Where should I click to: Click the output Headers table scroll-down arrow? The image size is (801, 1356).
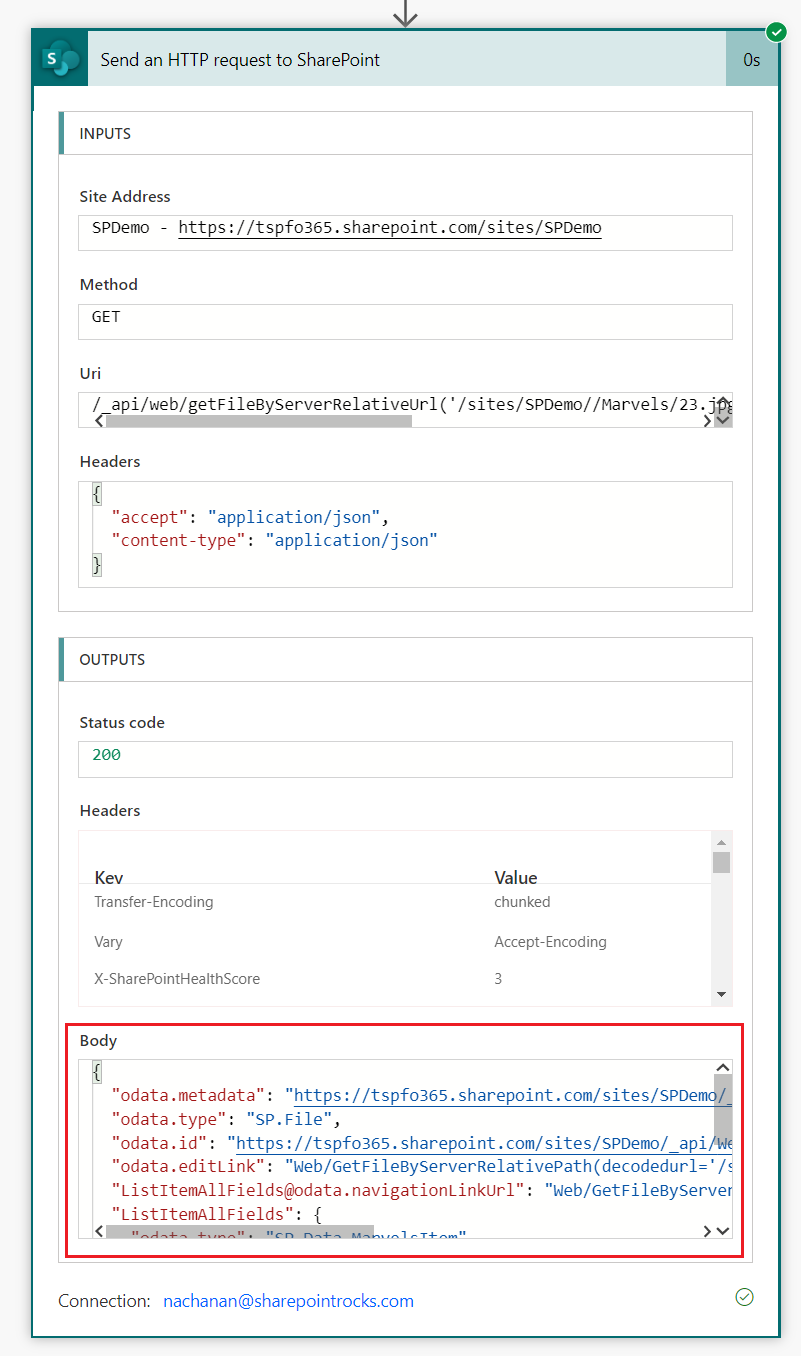(721, 994)
